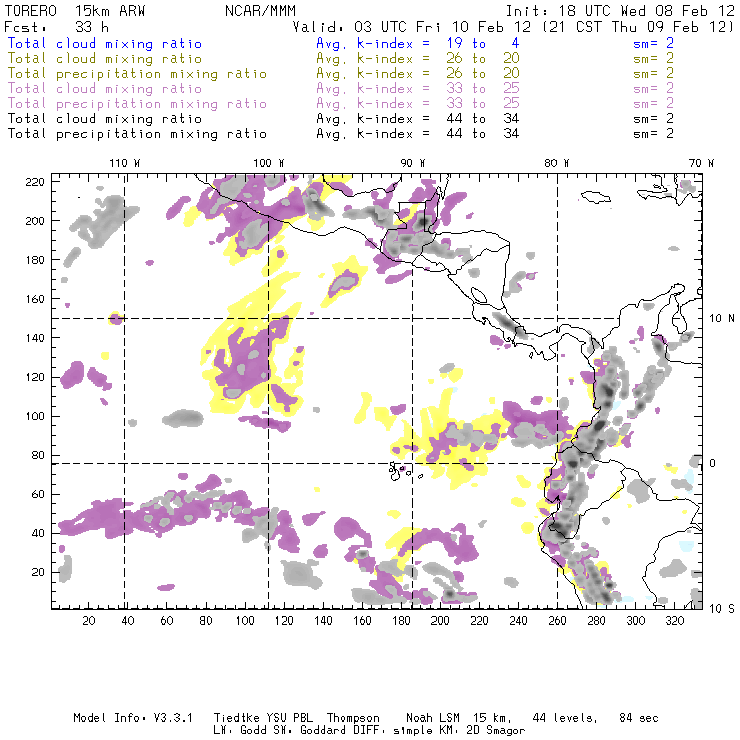
Task: Select the blue 'sm= 2' smoothing value
Action: click(x=653, y=43)
